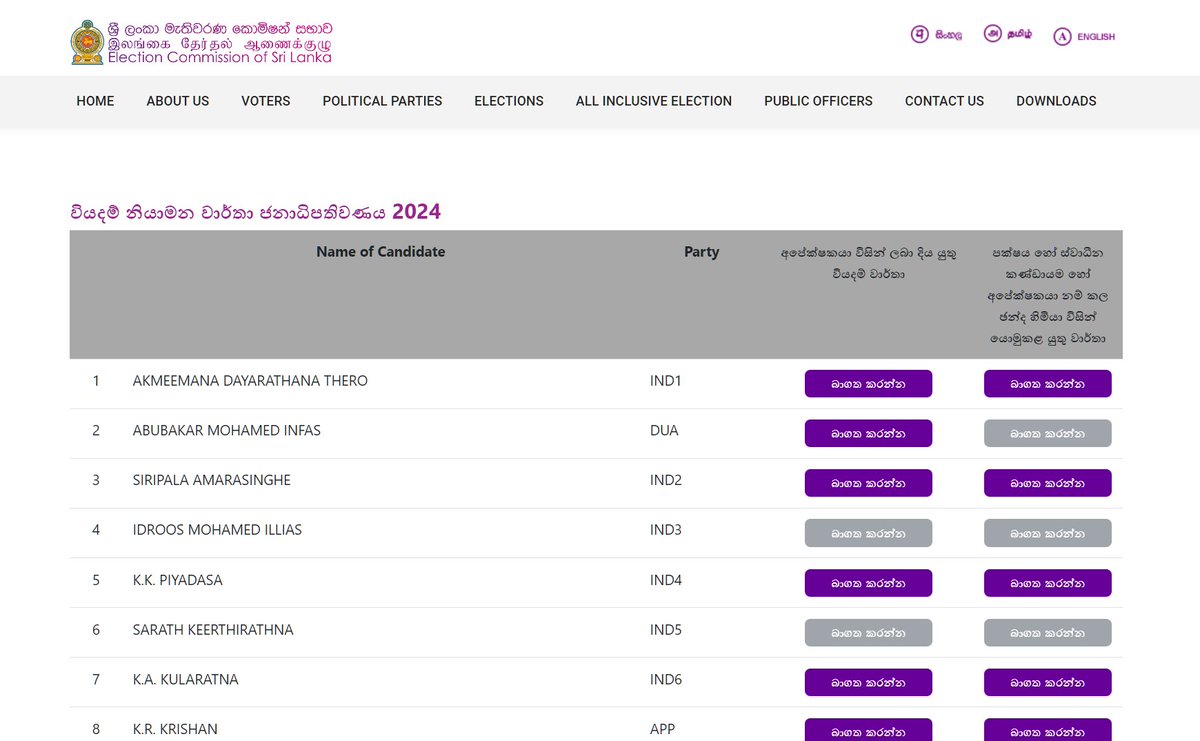Viewport: 1200px width, 741px height.
Task: Download party report for K.A. Kularatna
Action: point(1047,683)
